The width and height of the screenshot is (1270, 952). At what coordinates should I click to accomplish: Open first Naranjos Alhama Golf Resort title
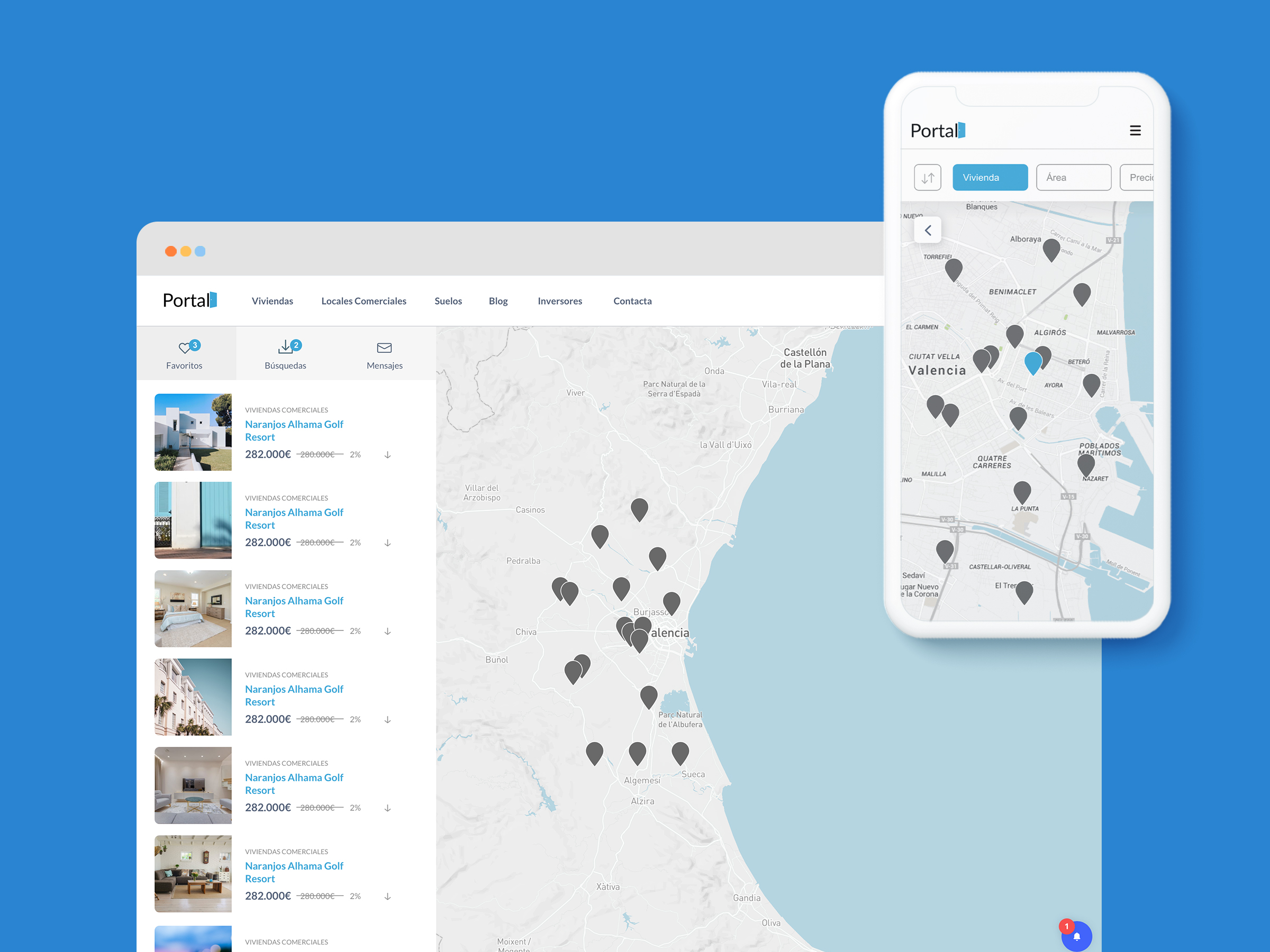coord(294,431)
